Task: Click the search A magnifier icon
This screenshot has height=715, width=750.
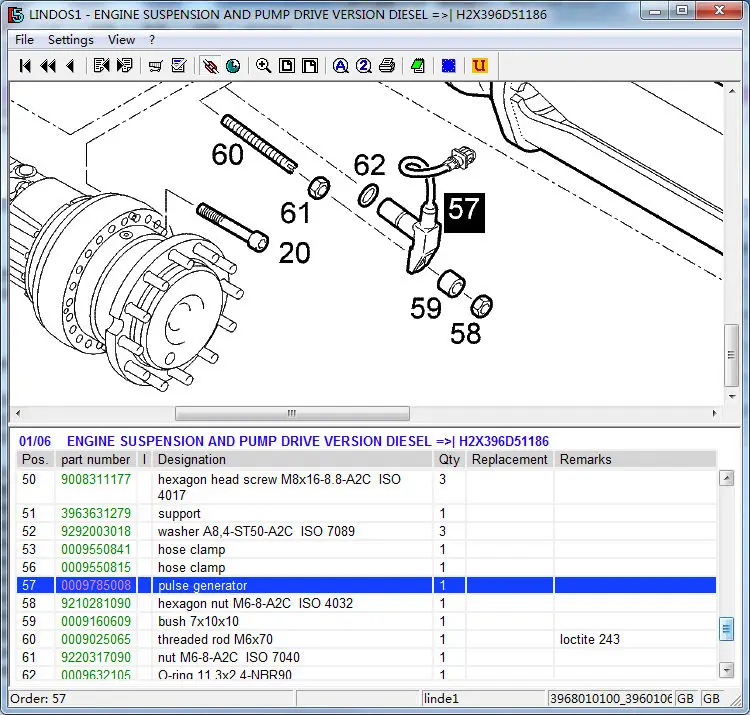Action: coord(341,66)
